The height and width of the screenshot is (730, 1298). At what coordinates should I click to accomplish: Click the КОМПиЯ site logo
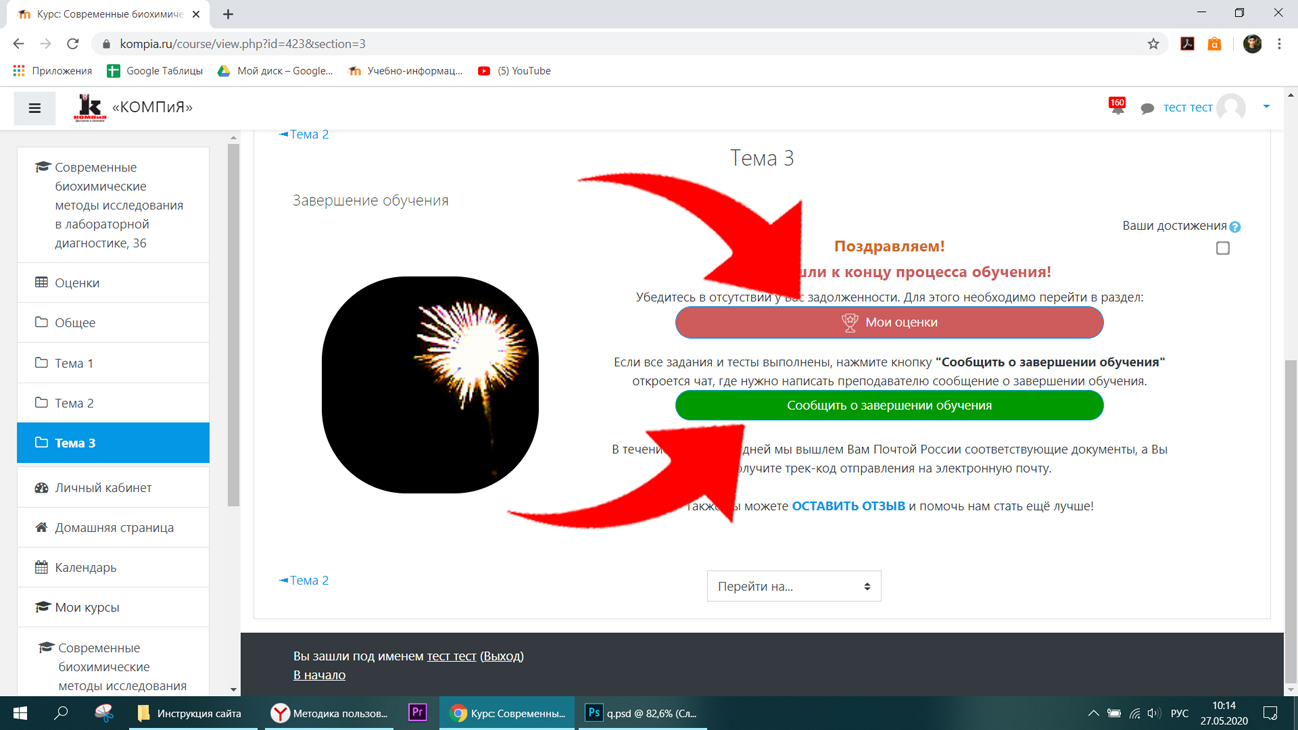point(90,107)
